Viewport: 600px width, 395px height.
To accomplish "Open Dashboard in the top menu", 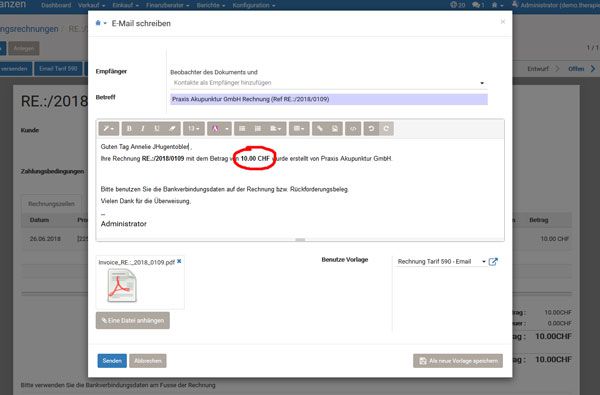I will [x=56, y=5].
